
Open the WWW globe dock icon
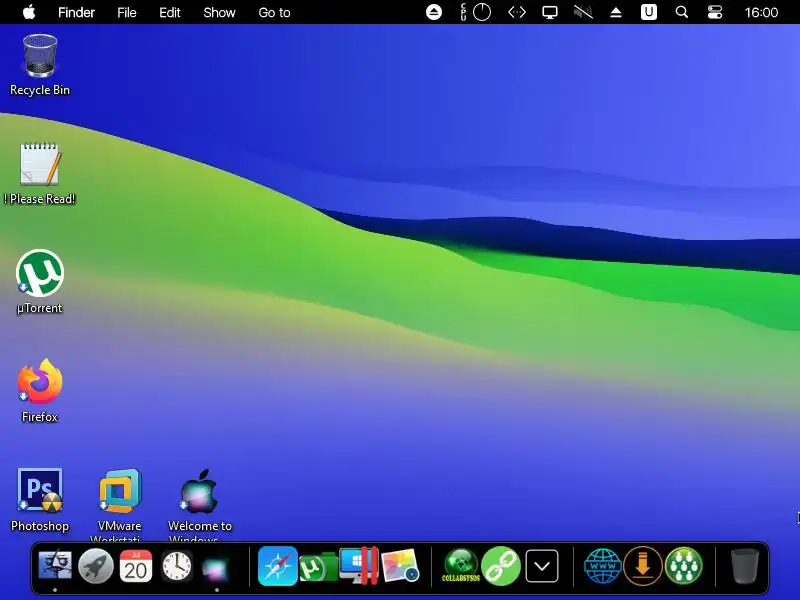pos(603,565)
